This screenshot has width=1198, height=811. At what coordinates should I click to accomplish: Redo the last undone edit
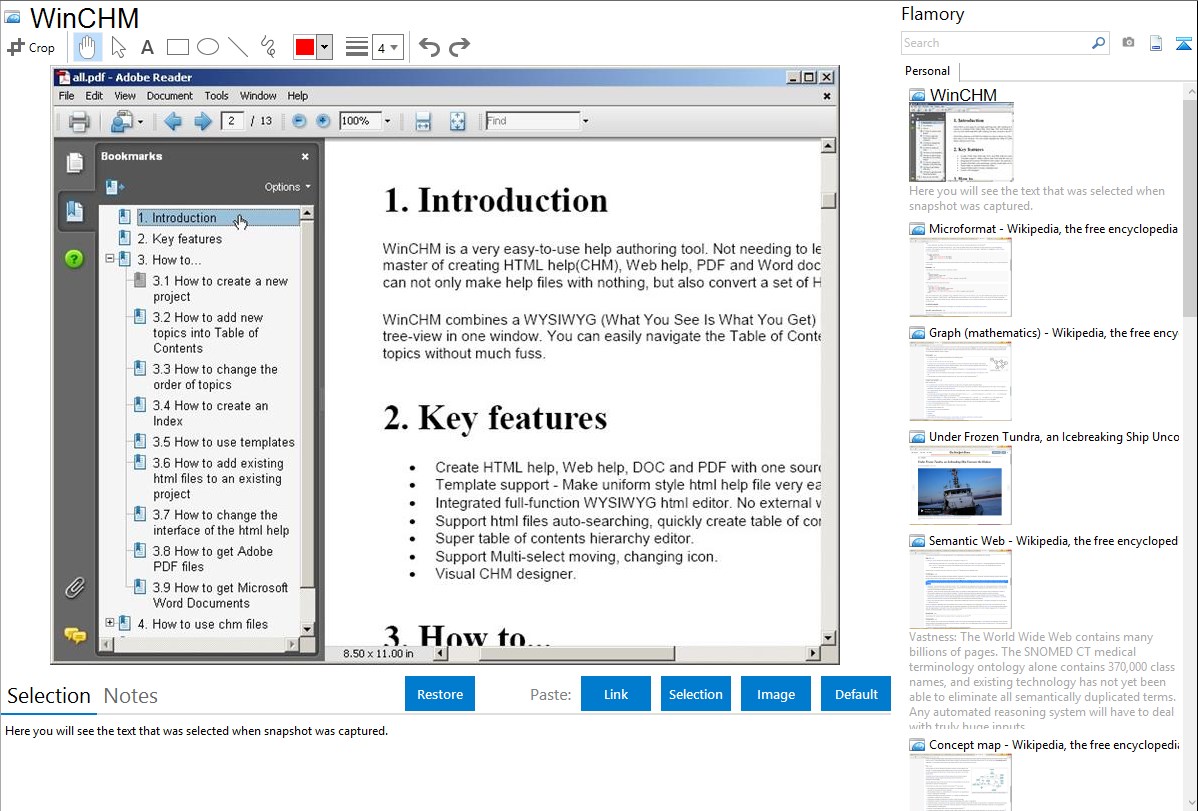pyautogui.click(x=459, y=47)
